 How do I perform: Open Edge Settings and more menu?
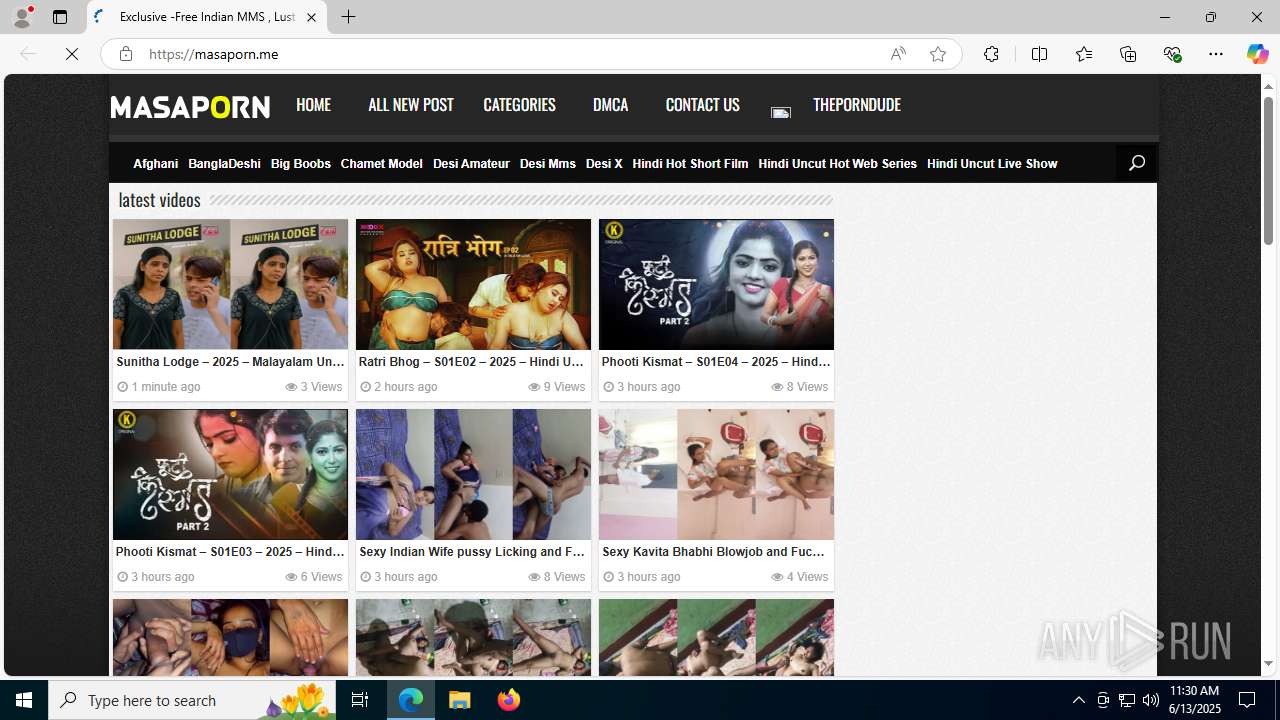pos(1215,54)
